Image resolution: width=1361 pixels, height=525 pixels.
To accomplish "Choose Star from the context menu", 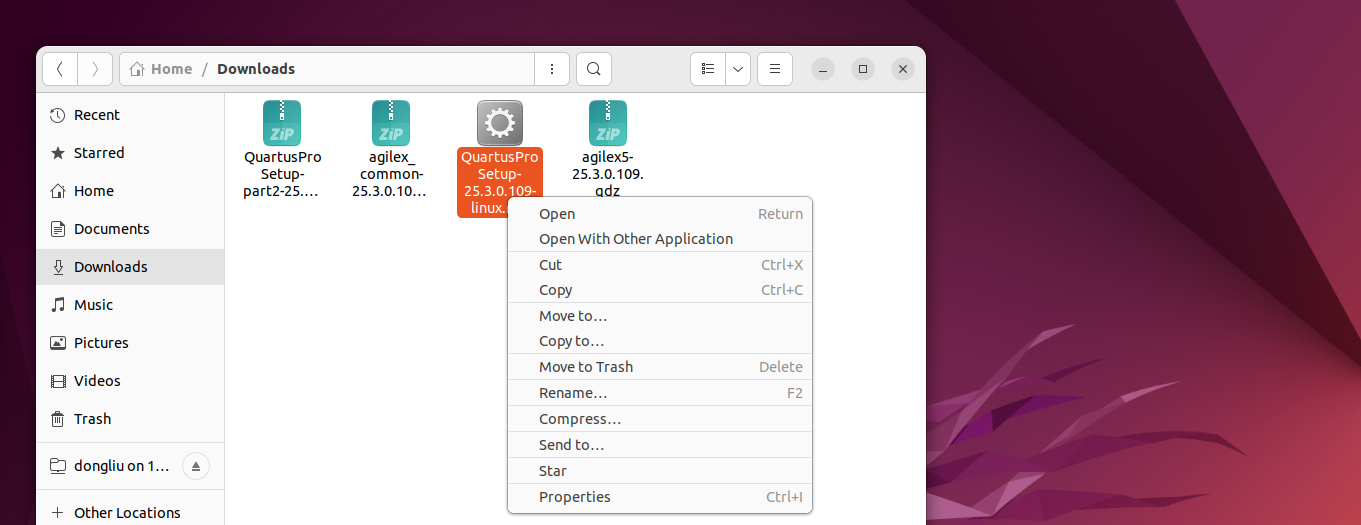I will [x=660, y=471].
